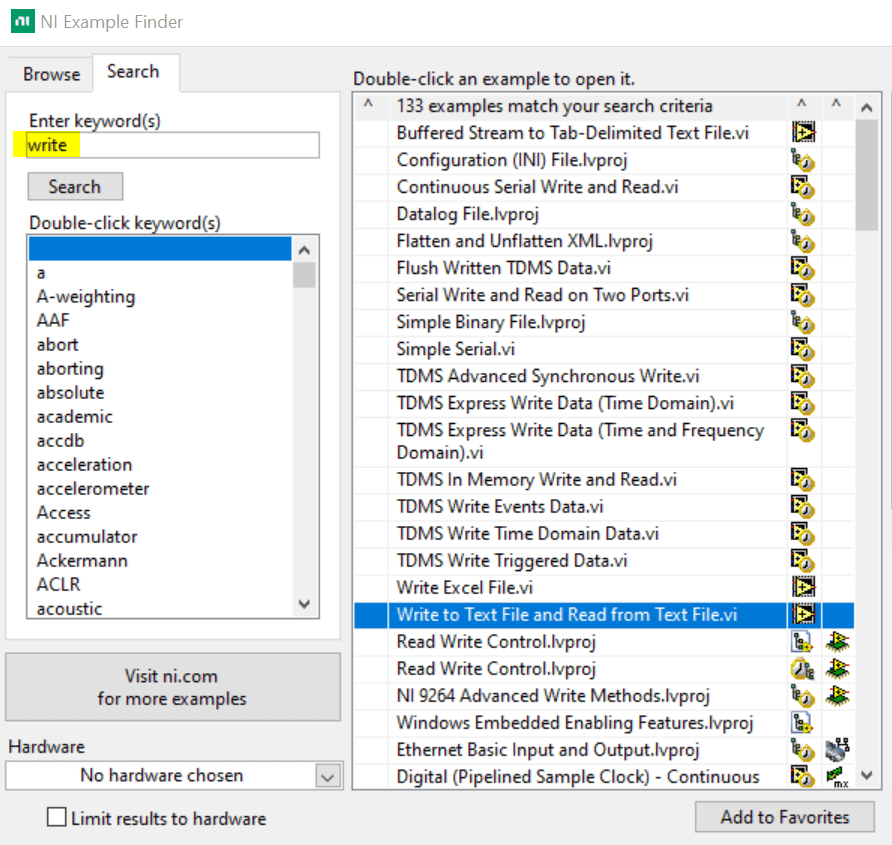
Task: Click the VI icon beside Write Excel File.vi
Action: (803, 587)
